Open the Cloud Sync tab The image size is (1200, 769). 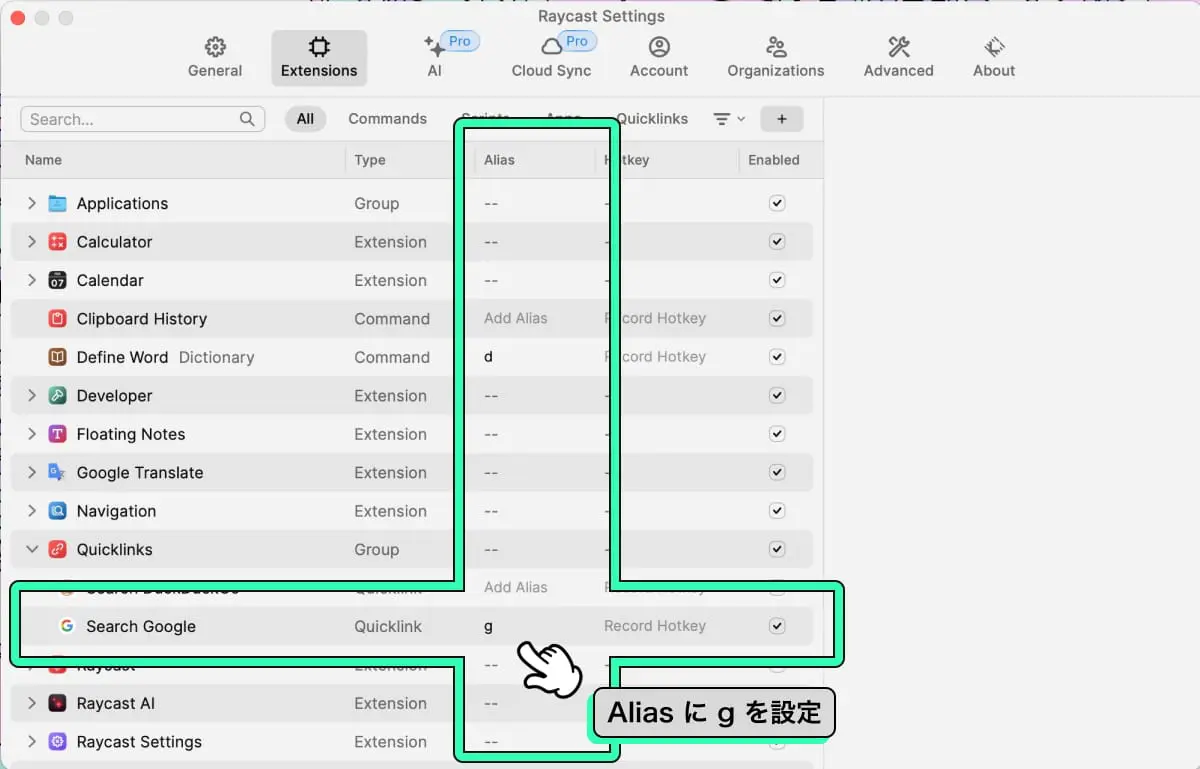(551, 58)
